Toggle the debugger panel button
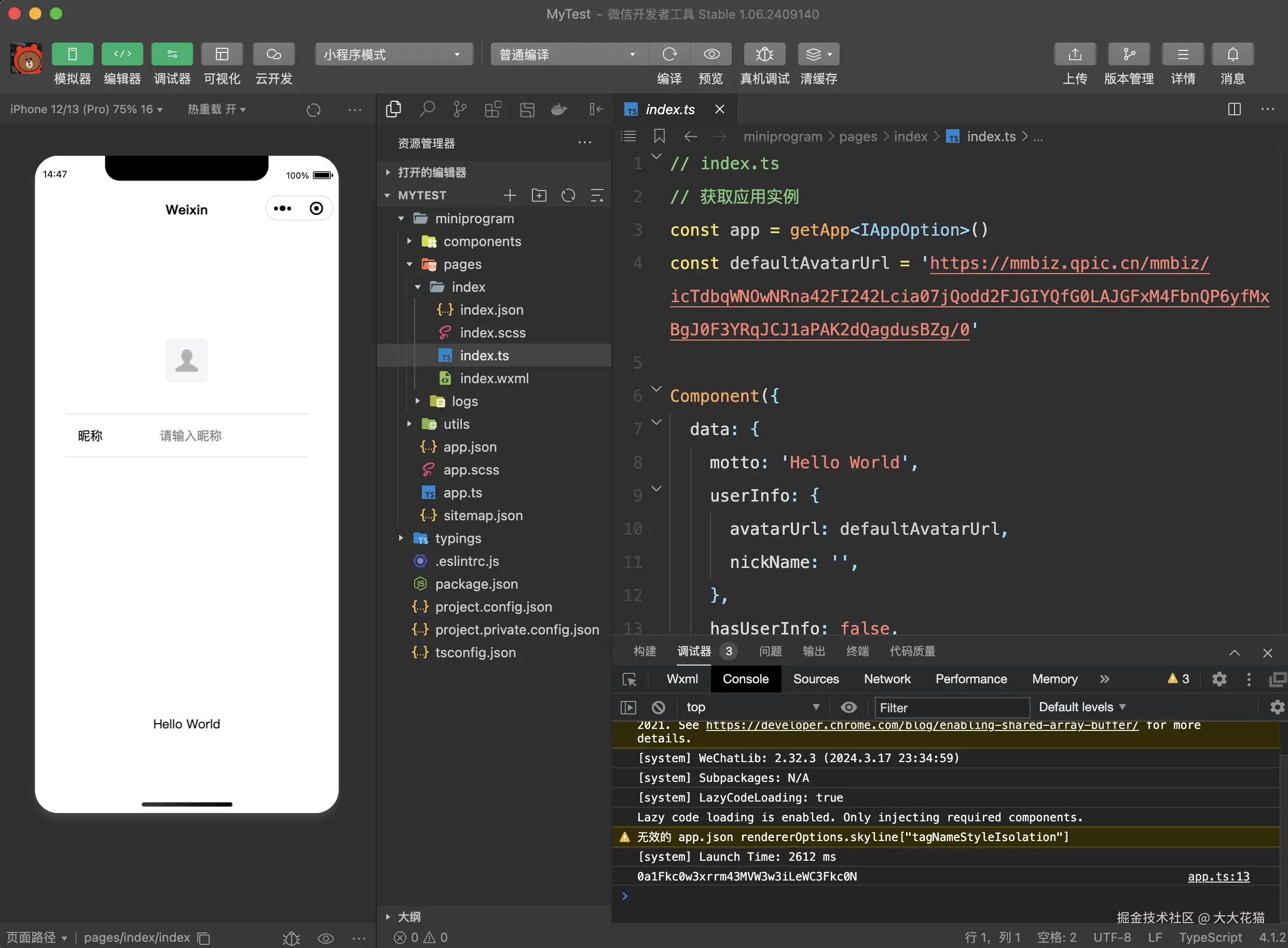 pyautogui.click(x=172, y=55)
